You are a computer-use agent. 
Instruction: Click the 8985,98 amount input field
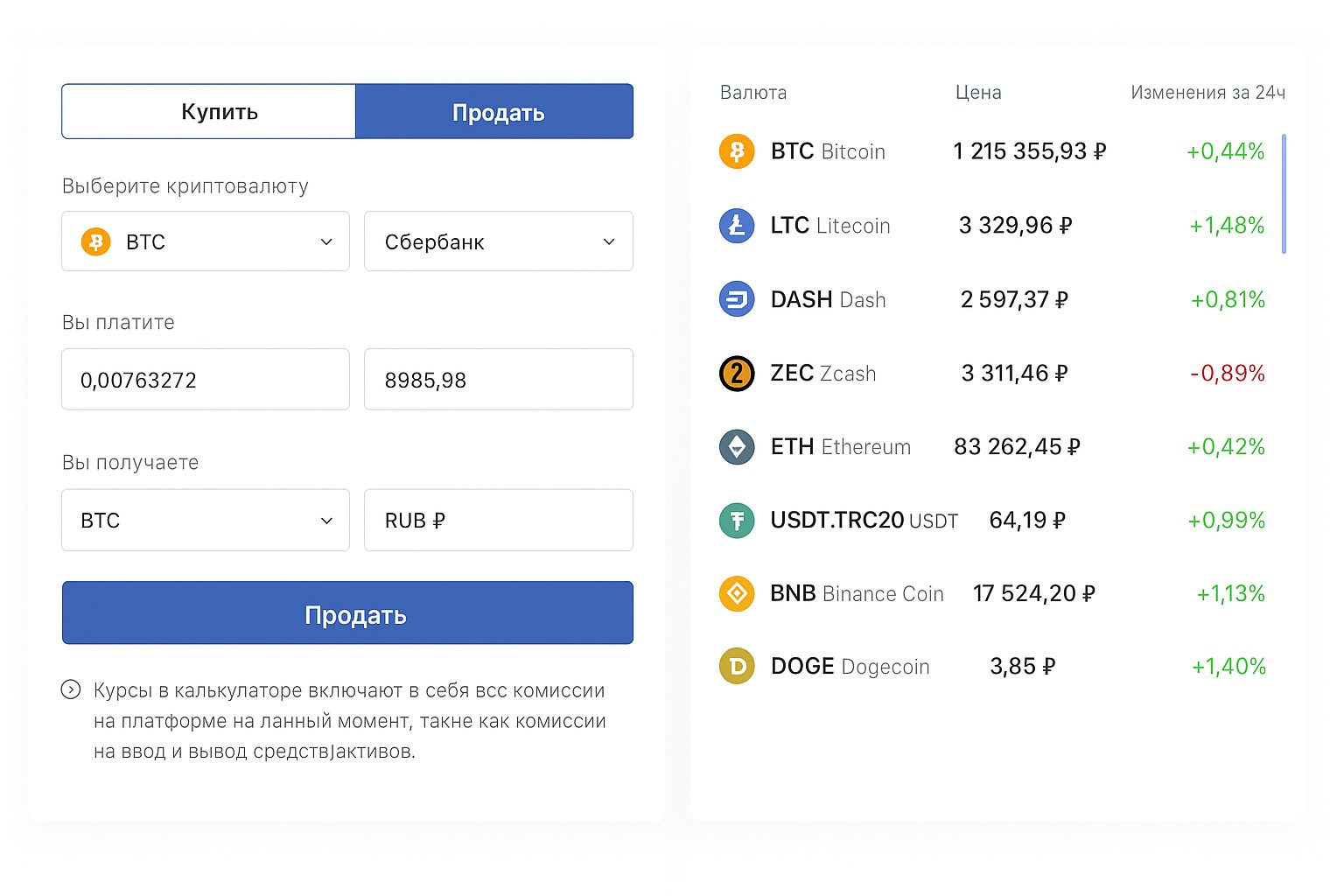[x=498, y=380]
